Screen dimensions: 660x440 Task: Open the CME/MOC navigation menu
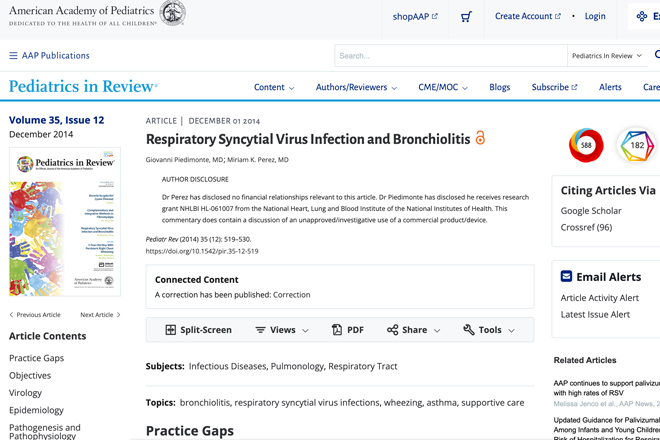point(443,87)
